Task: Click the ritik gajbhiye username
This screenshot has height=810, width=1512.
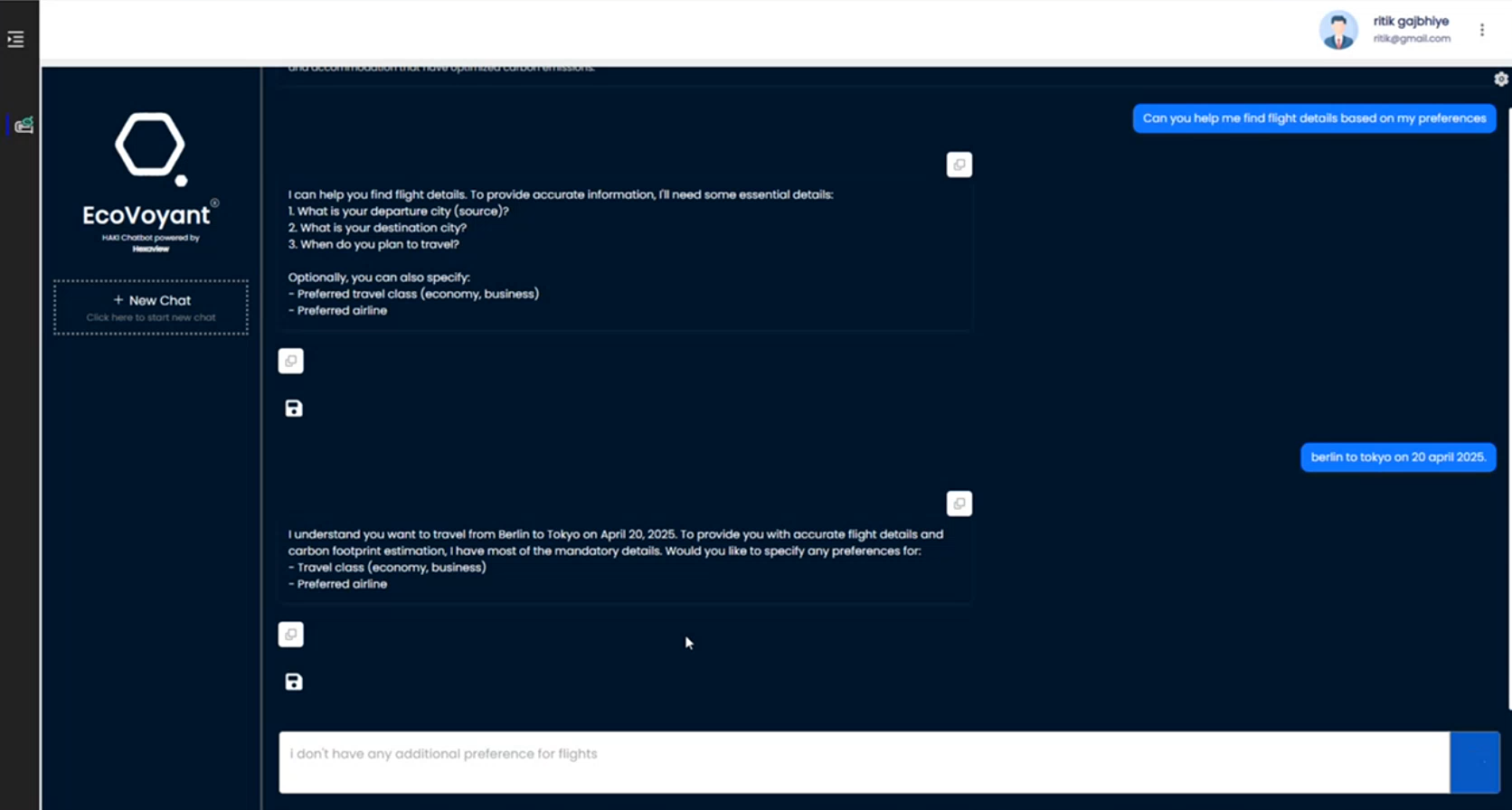Action: (1411, 21)
